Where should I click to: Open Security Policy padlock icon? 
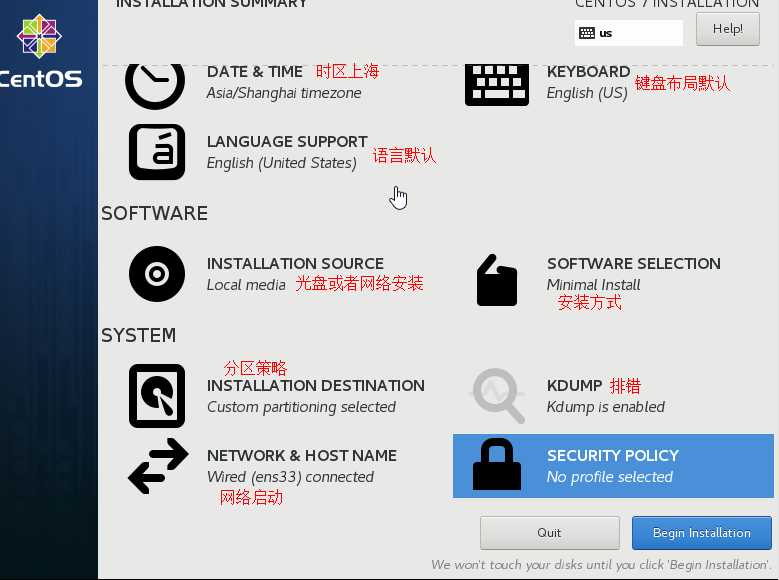pyautogui.click(x=497, y=464)
